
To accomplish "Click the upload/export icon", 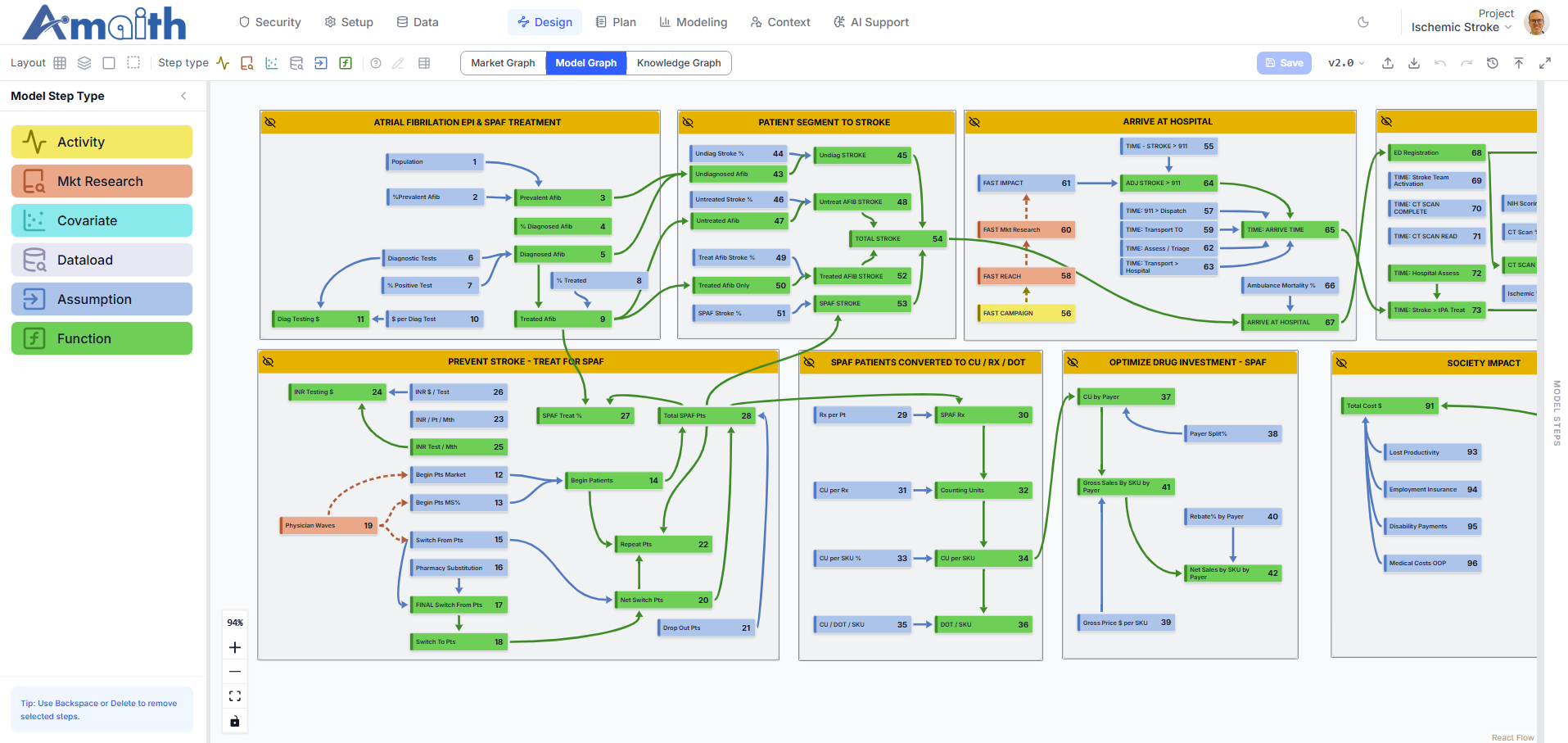I will pos(1388,63).
